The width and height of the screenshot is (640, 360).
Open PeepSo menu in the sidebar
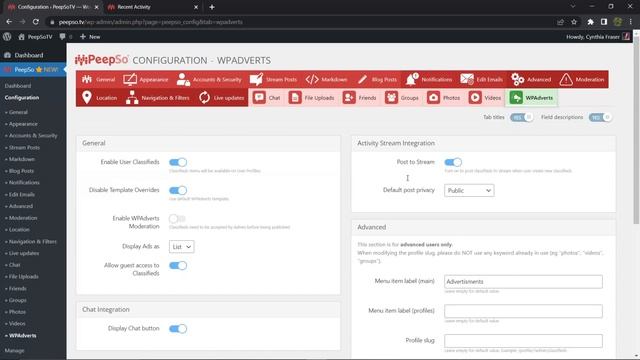pos(33,70)
